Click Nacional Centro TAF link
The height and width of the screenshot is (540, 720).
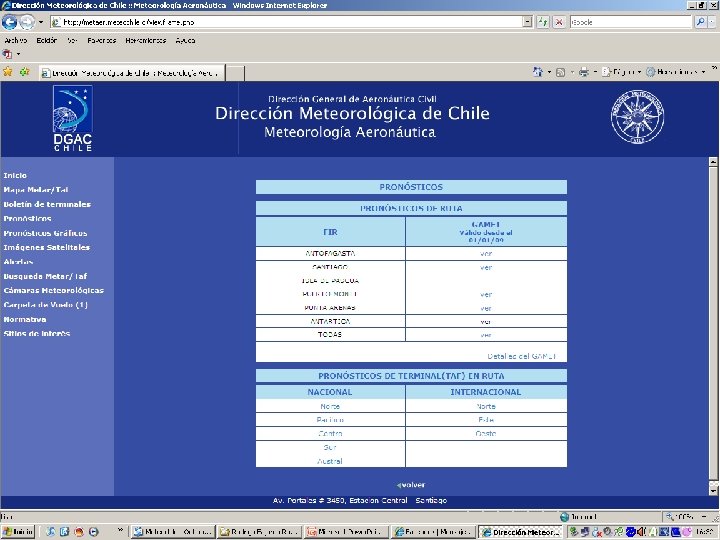pyautogui.click(x=330, y=433)
